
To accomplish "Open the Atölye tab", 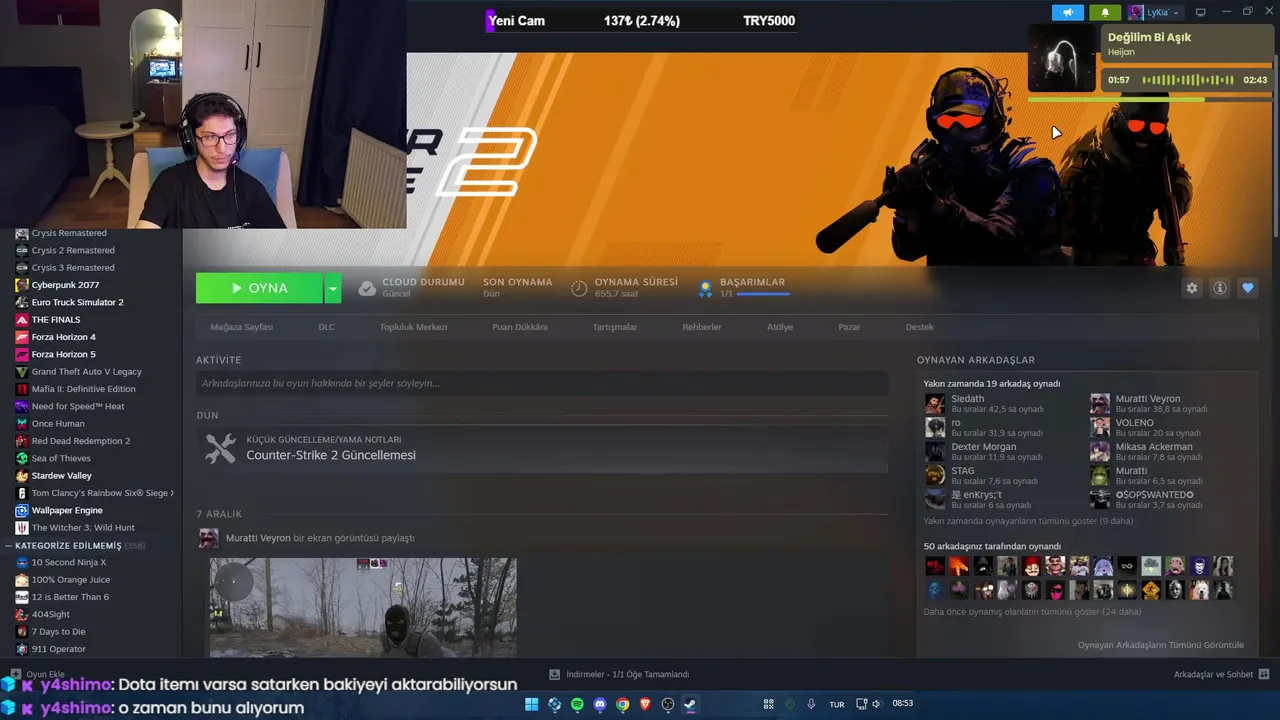I will pos(780,327).
